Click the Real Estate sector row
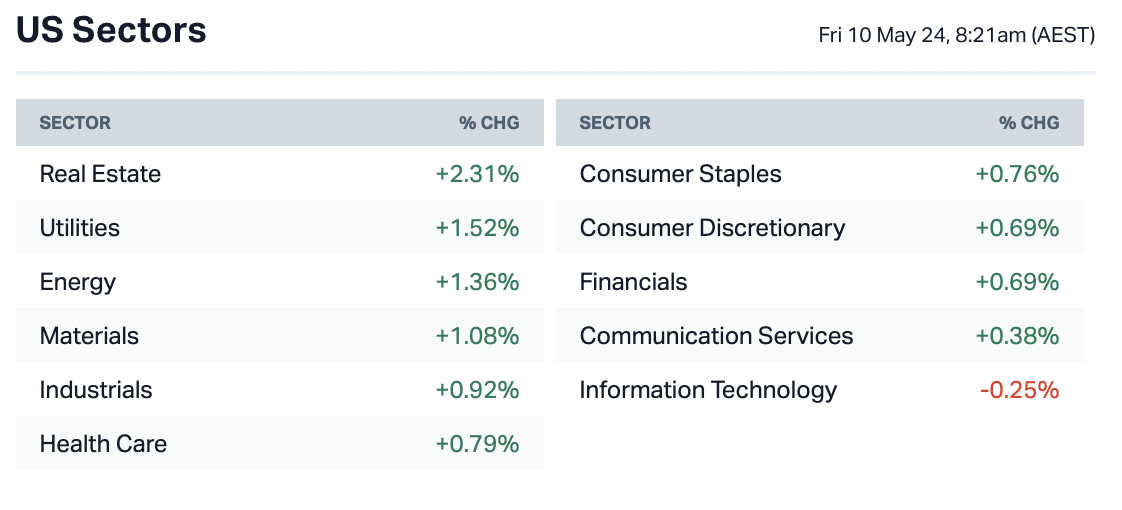 [100, 174]
